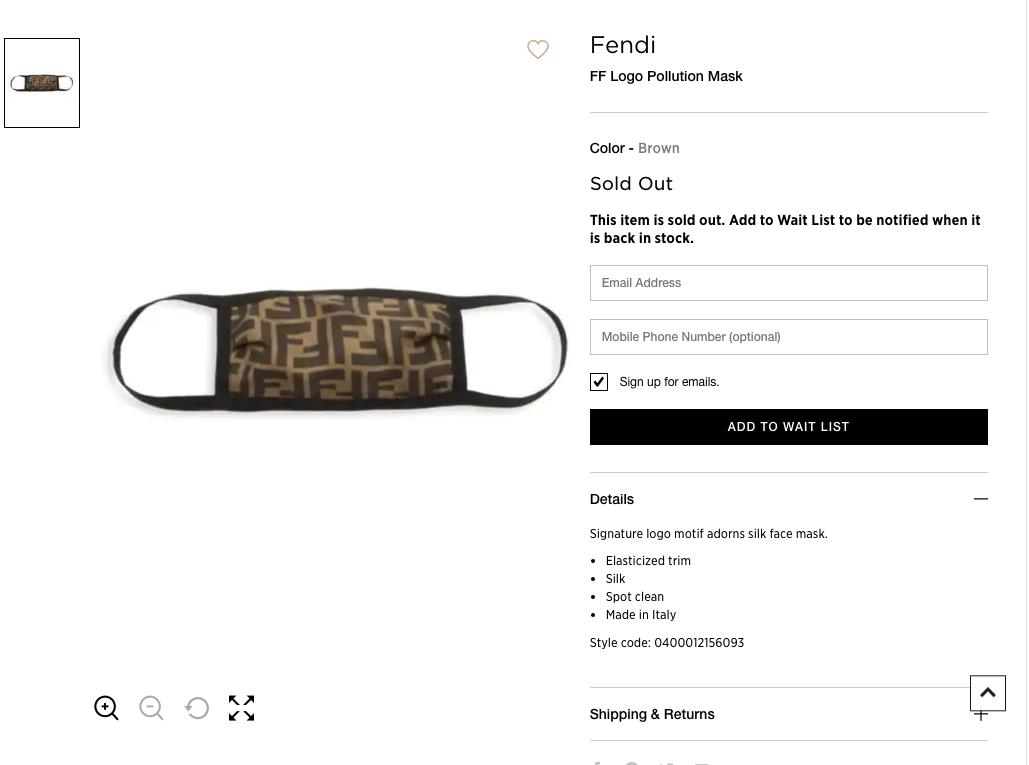Add item to favorites with heart icon
Image resolution: width=1029 pixels, height=765 pixels.
pyautogui.click(x=538, y=49)
